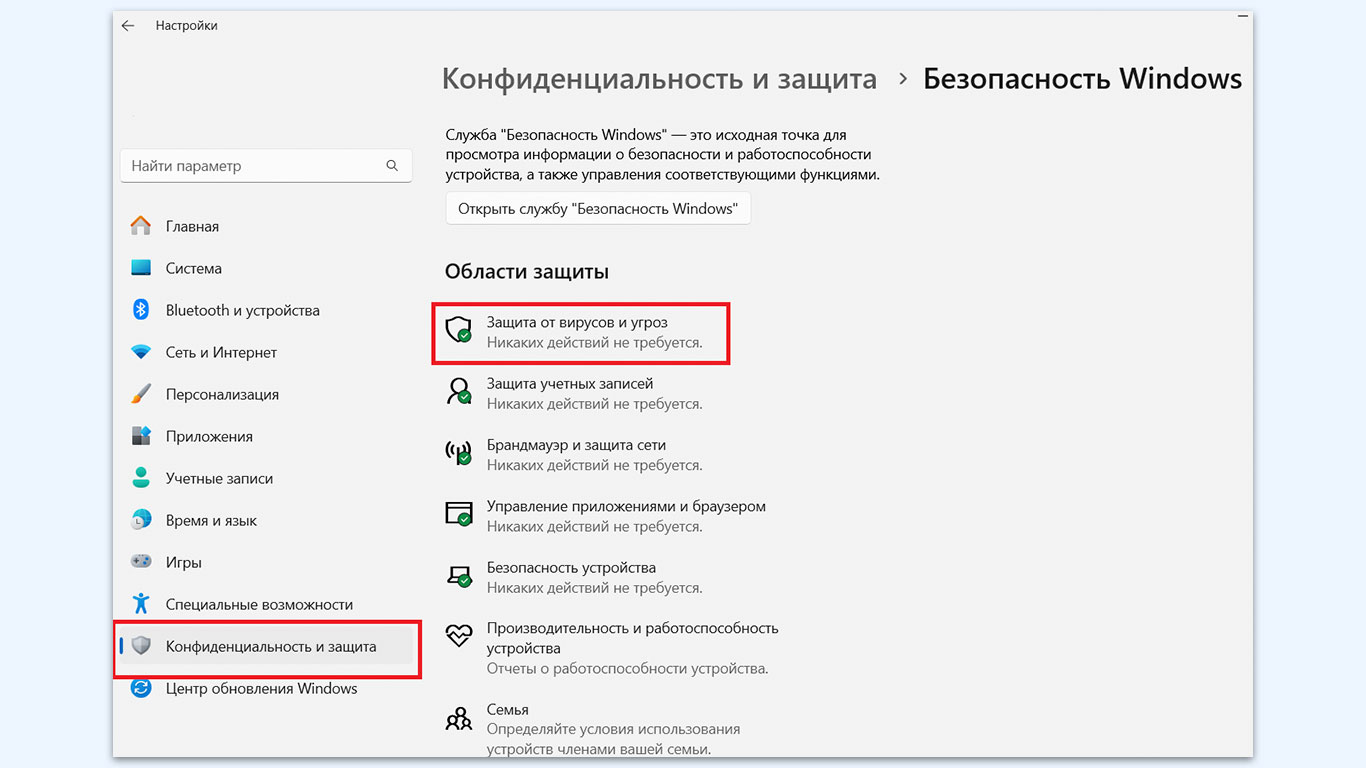Click the accessibility figure icon
The image size is (1366, 768).
141,604
